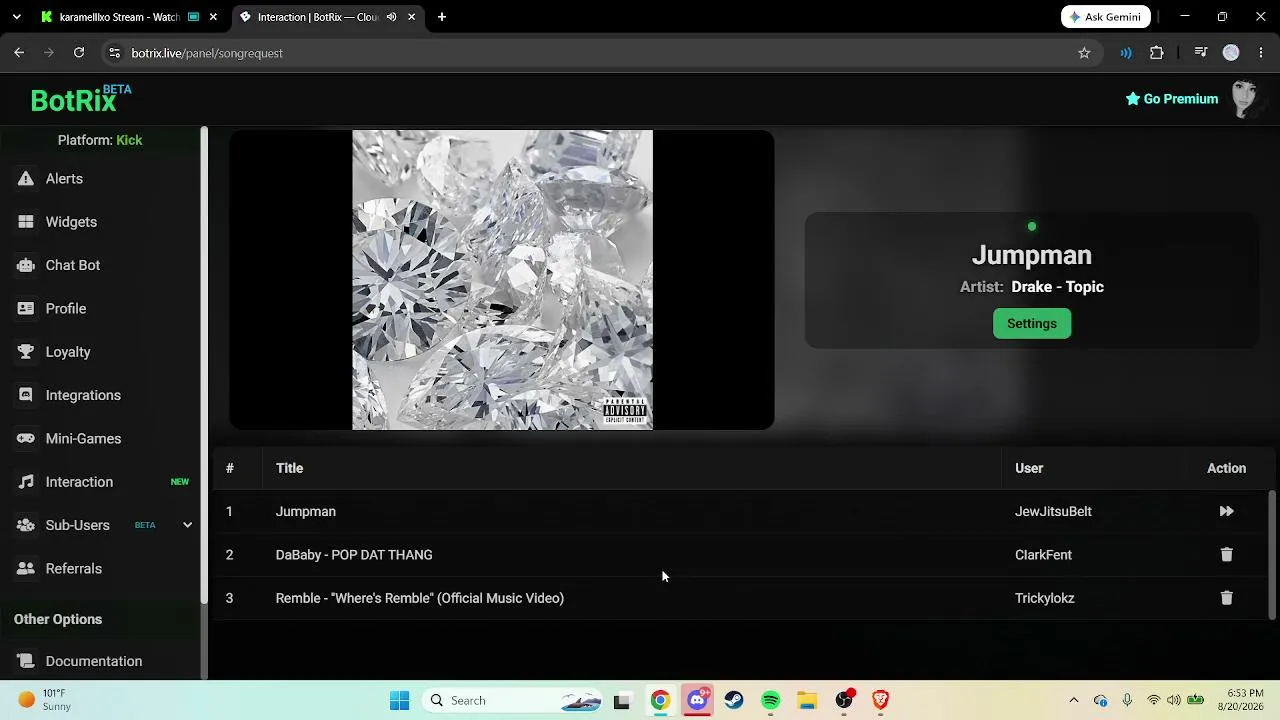This screenshot has width=1280, height=720.
Task: Select the Interaction sidebar item
Action: pyautogui.click(x=79, y=482)
